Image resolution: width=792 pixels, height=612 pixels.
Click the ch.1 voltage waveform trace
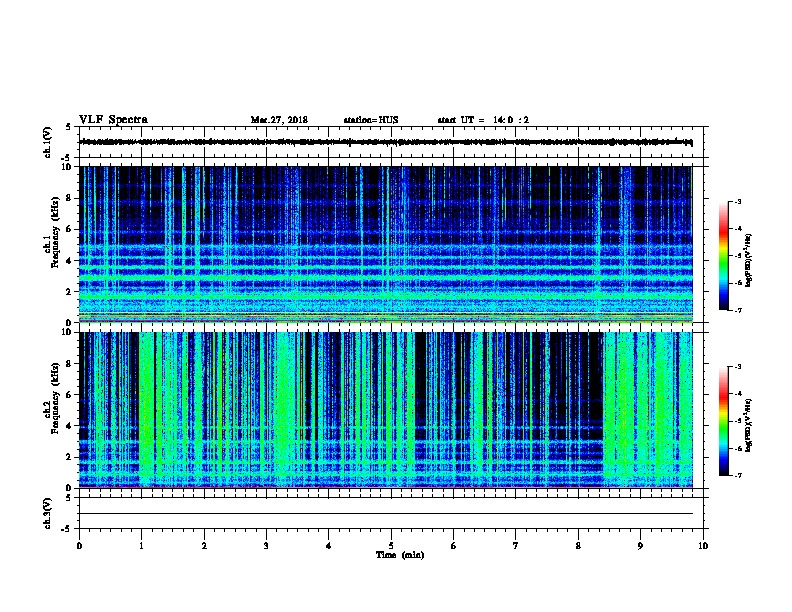coord(386,142)
